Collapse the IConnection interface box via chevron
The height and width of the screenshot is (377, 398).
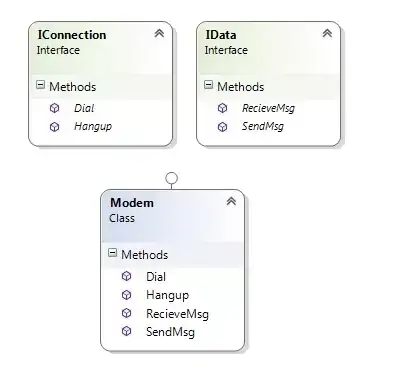[x=159, y=33]
